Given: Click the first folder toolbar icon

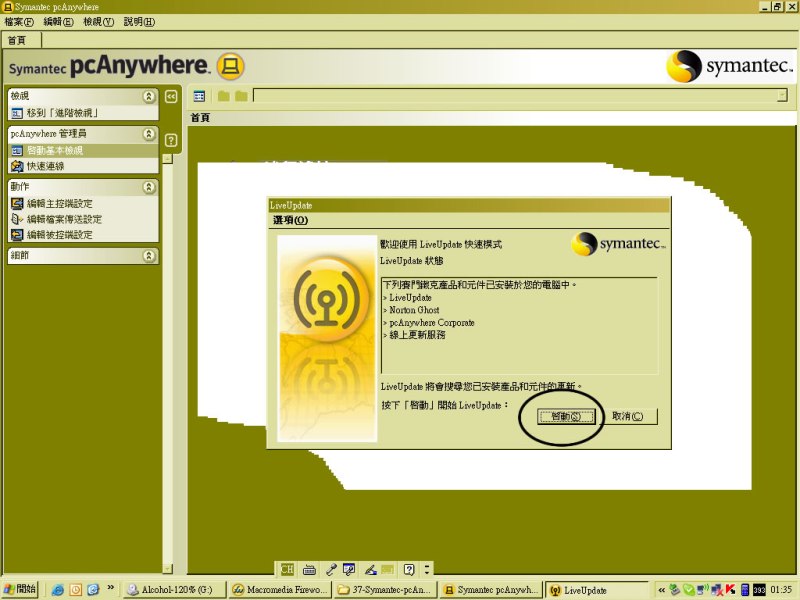Looking at the screenshot, I should pyautogui.click(x=223, y=96).
